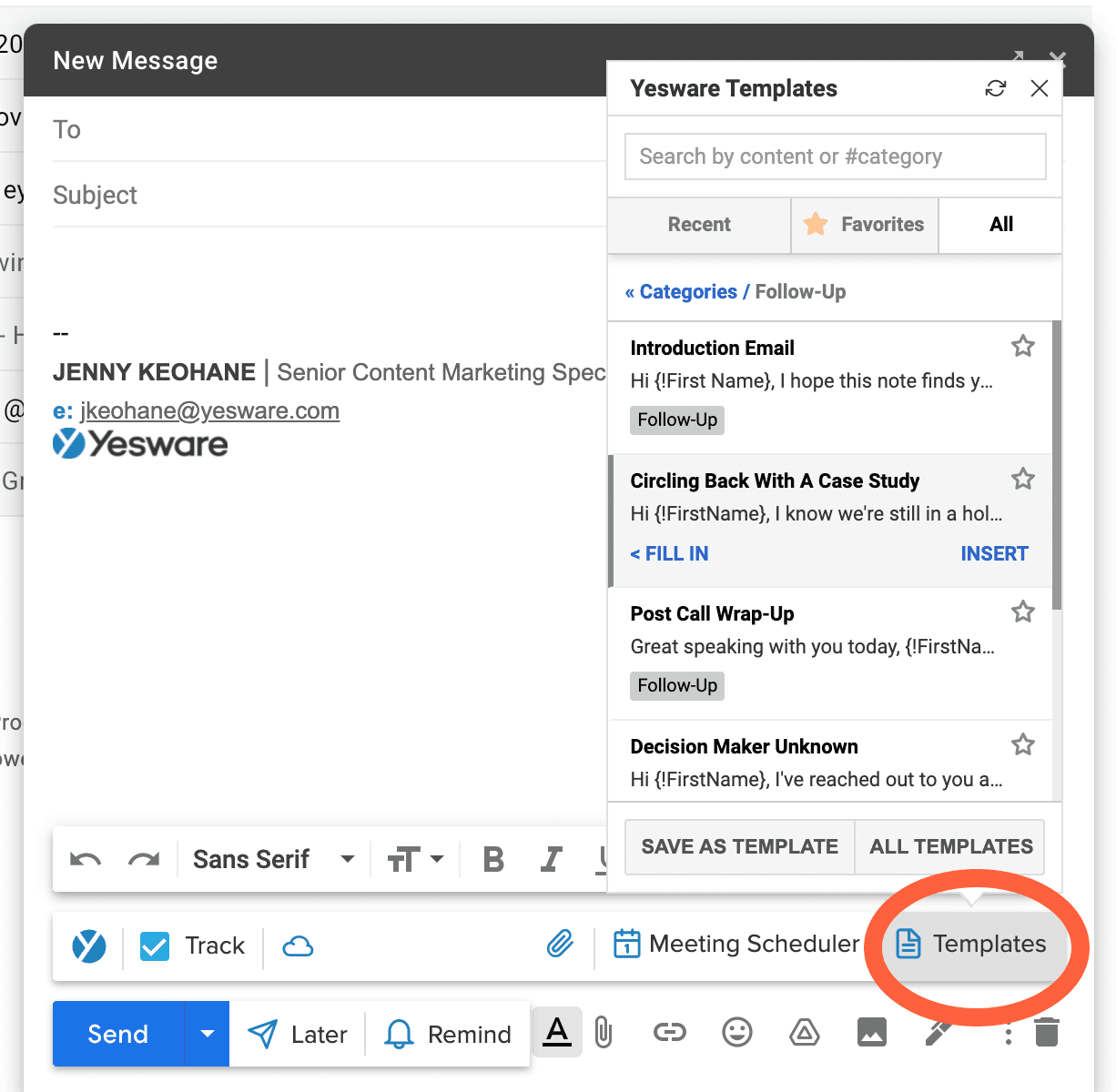Toggle email tracking checkbox
1116x1092 pixels.
click(154, 946)
